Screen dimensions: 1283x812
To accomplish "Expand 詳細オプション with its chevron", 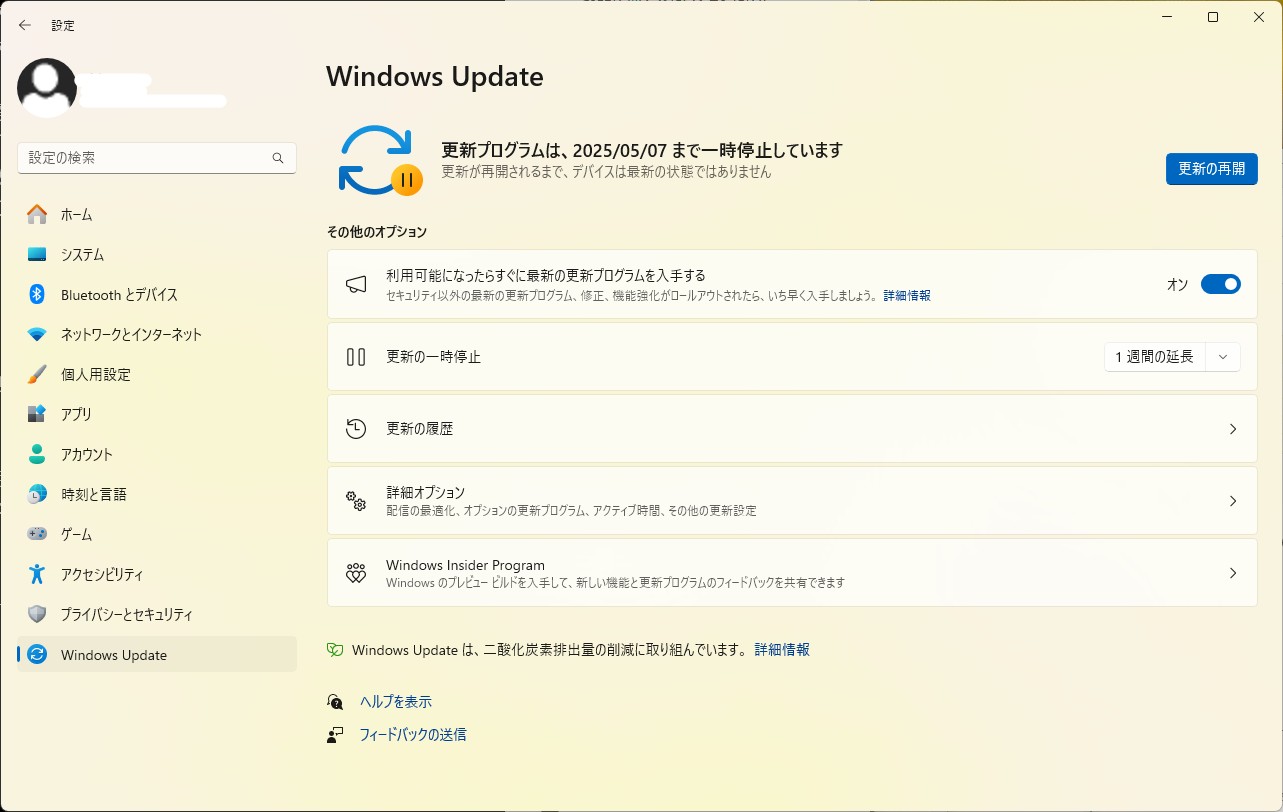I will point(1233,501).
